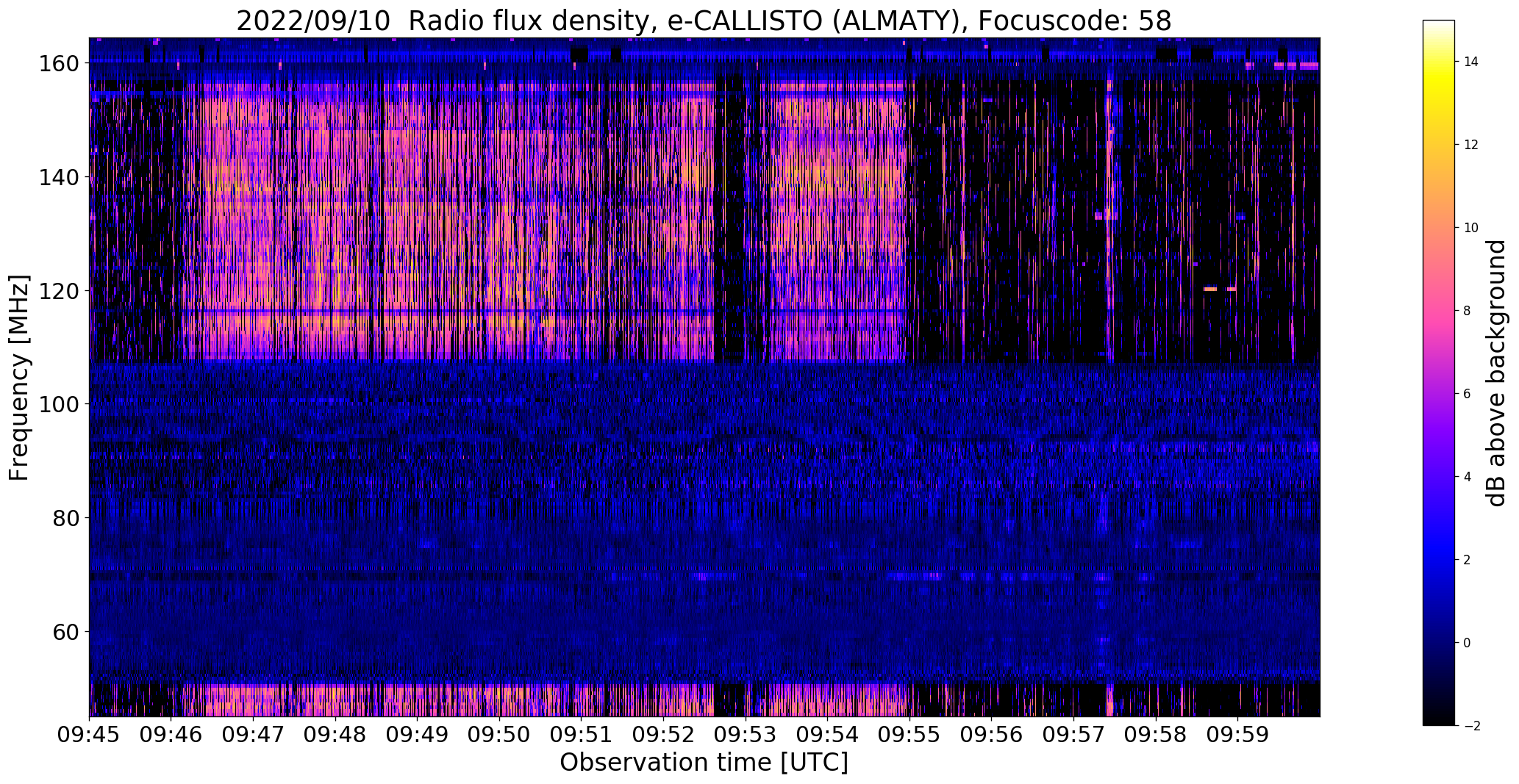Screen dimensions: 1519x784
Task: Click the colorbar tick label 14
Action: 1471,62
